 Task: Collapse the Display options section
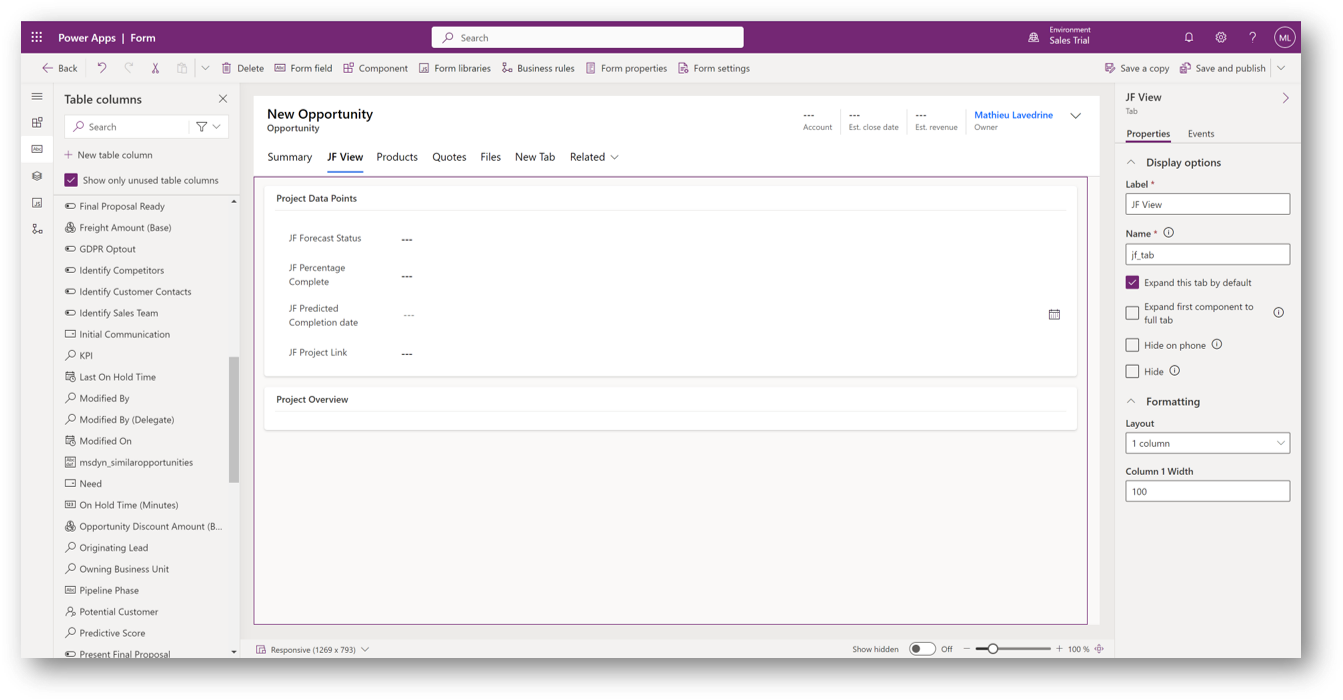(1131, 162)
